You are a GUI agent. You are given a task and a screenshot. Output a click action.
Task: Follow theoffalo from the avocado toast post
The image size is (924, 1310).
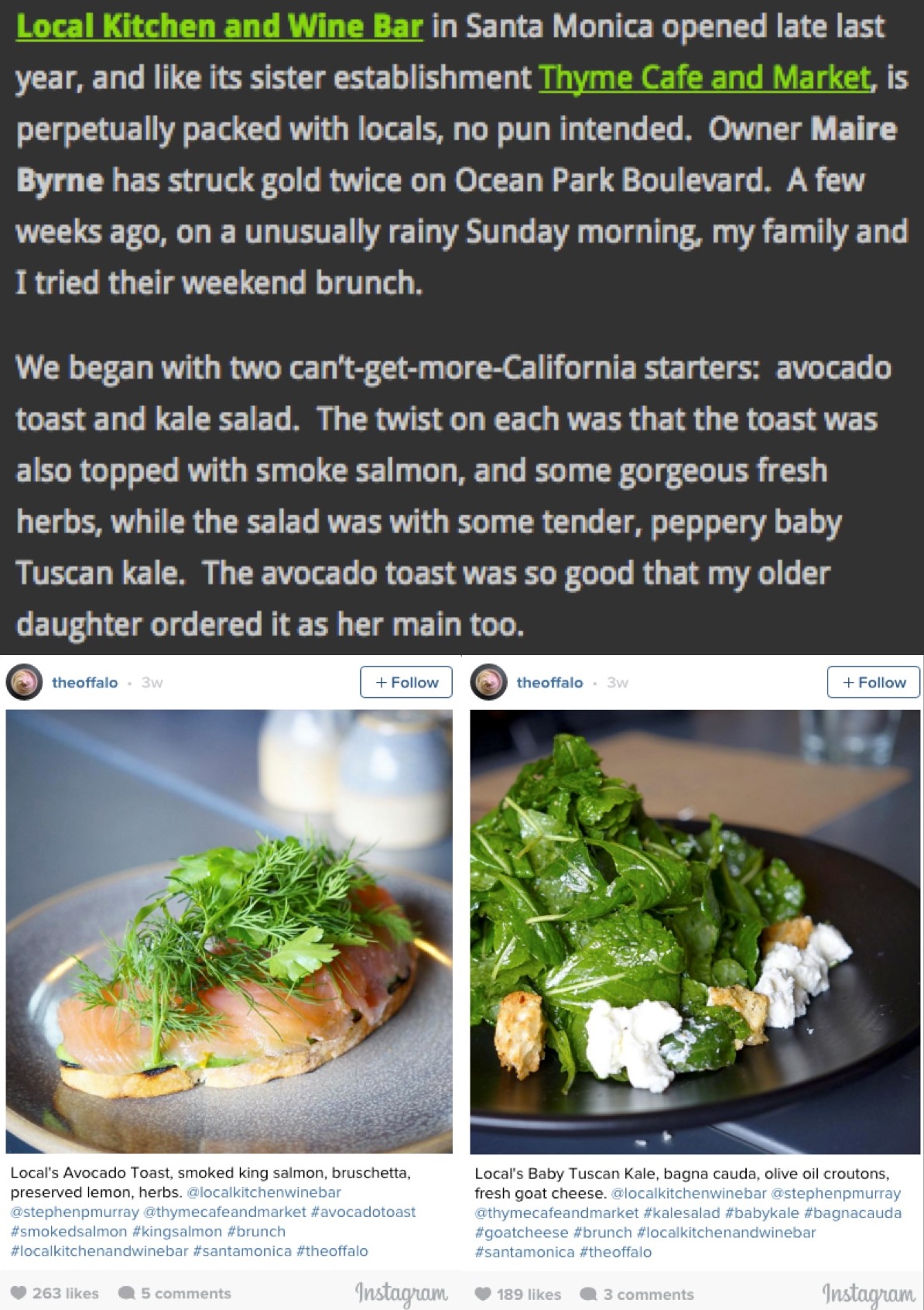click(406, 682)
